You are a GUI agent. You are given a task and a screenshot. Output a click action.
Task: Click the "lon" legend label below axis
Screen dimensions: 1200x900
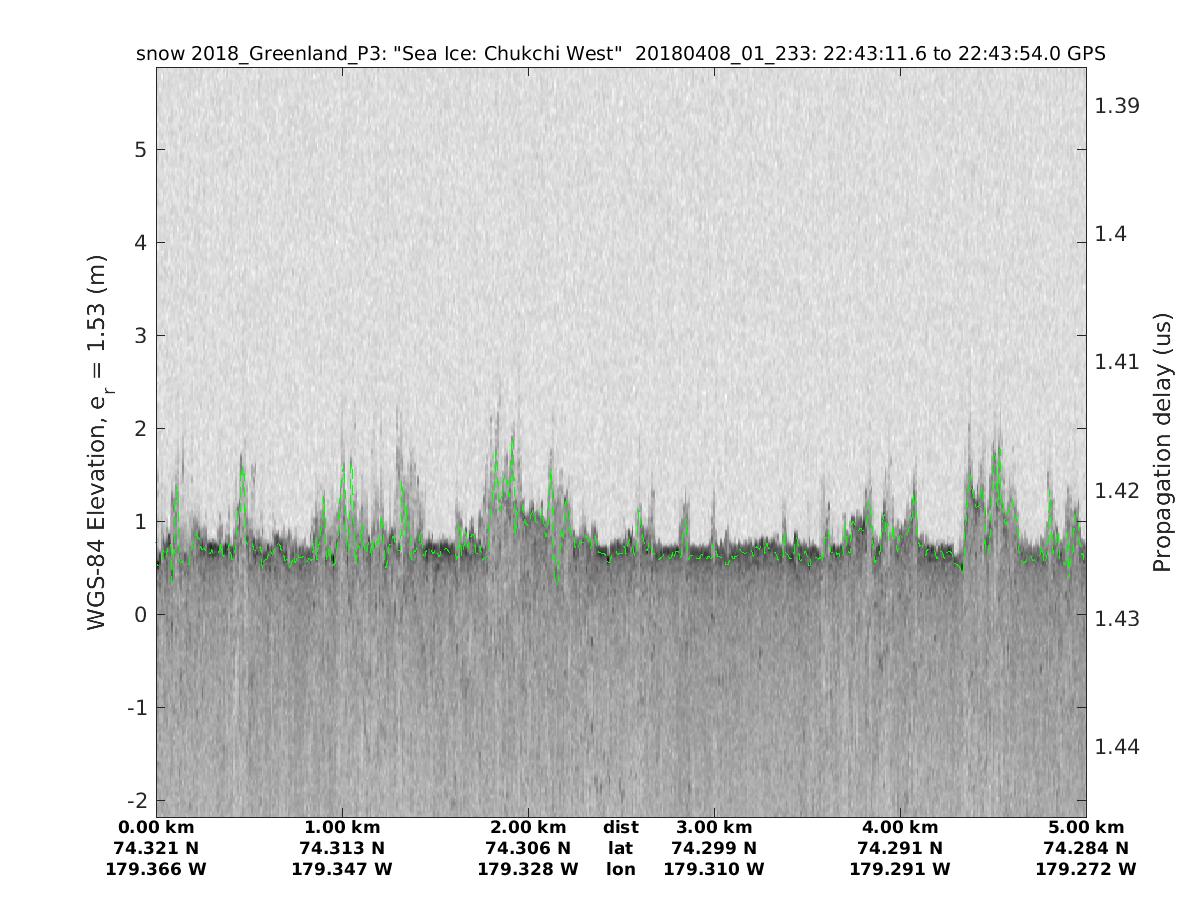coord(620,870)
